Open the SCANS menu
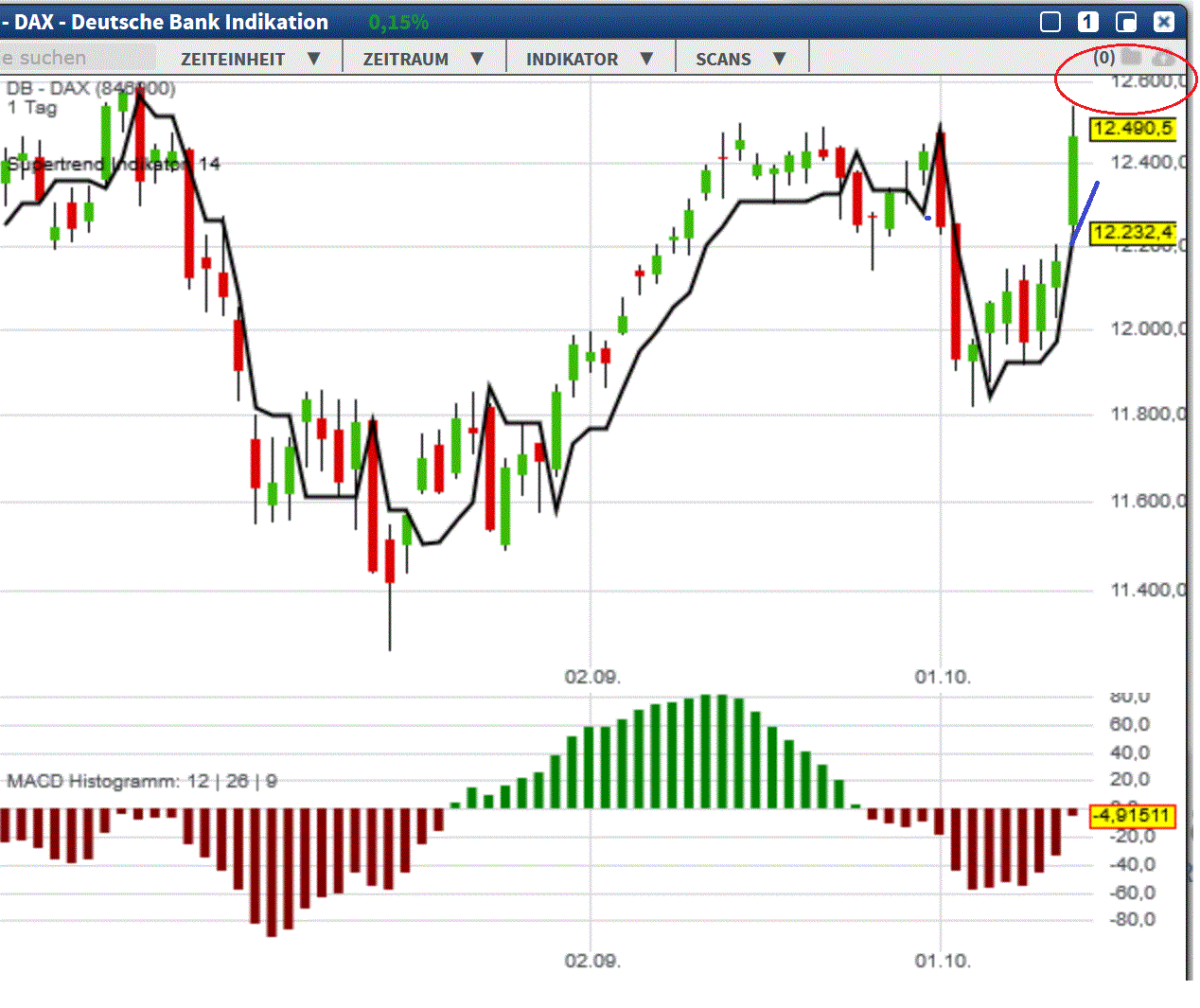The height and width of the screenshot is (1008, 1200). click(x=743, y=58)
